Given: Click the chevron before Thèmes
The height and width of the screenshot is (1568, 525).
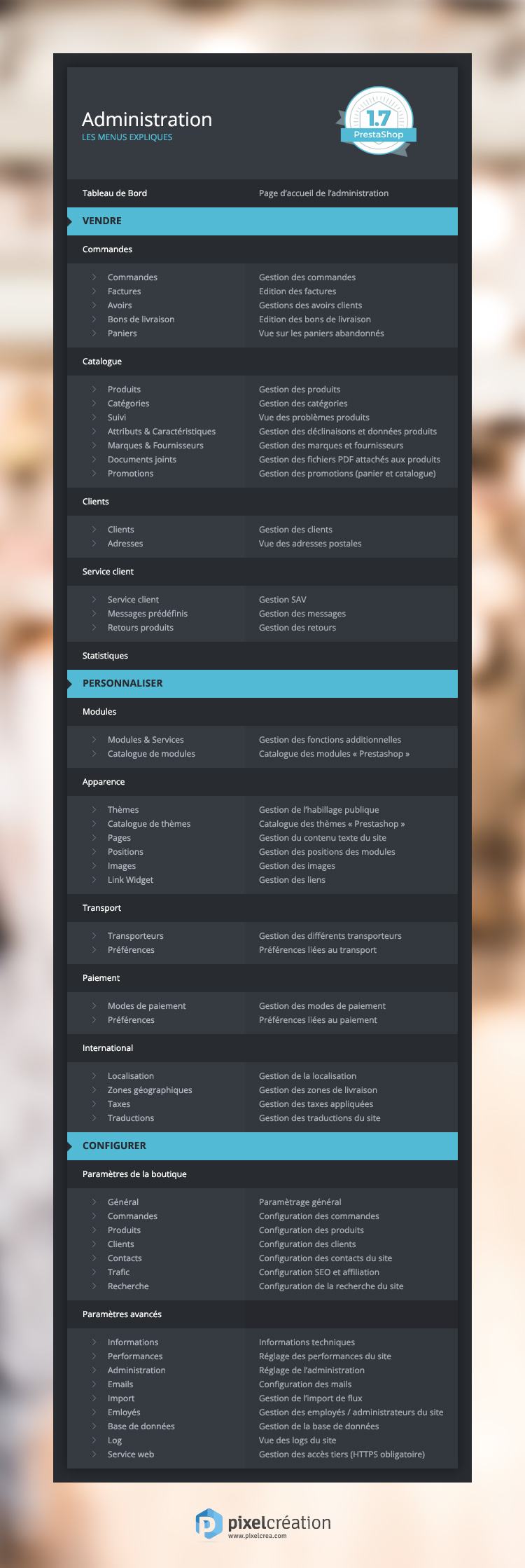Looking at the screenshot, I should click(x=94, y=810).
